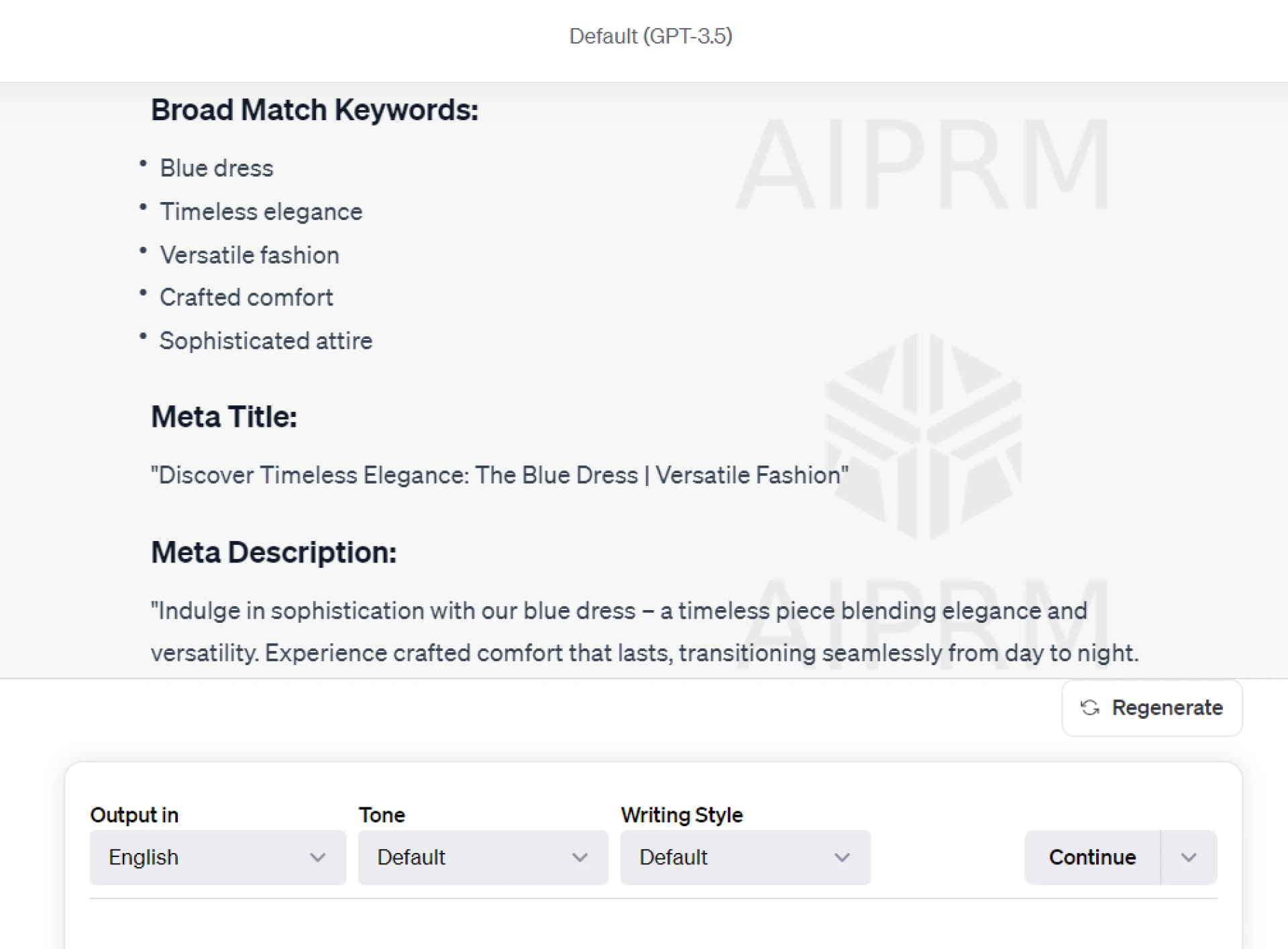Click the chevron on the English dropdown
Image resolution: width=1288 pixels, height=949 pixels.
pyautogui.click(x=317, y=857)
